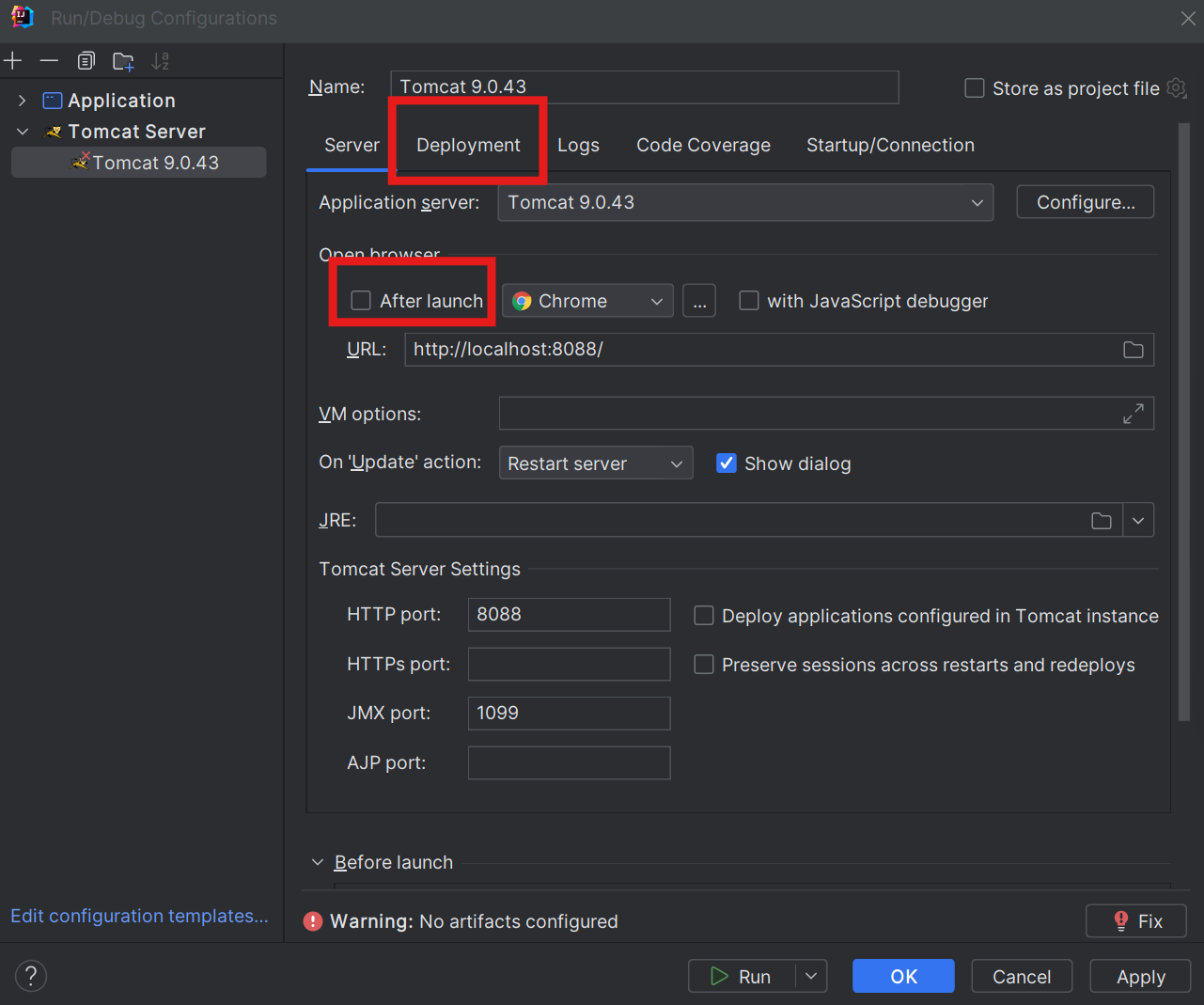Collapse the Tomcat Server tree node

(x=23, y=132)
